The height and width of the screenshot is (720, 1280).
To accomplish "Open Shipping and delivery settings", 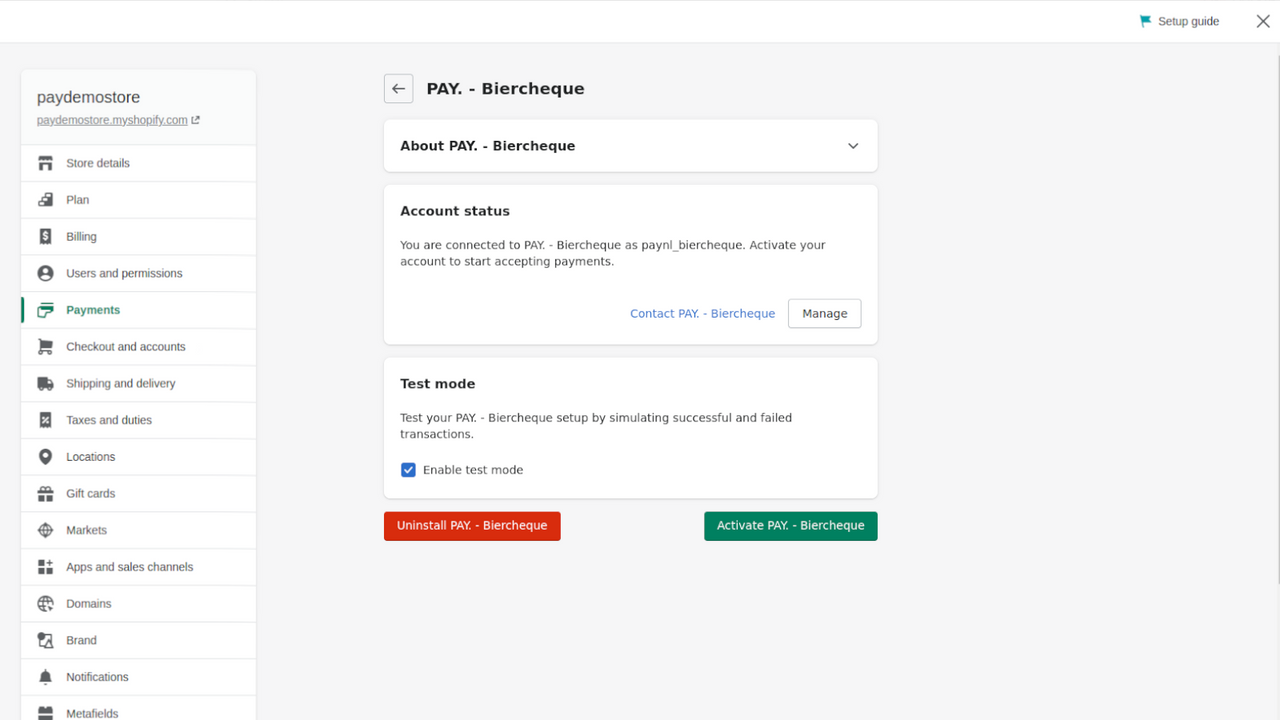I will coord(138,384).
